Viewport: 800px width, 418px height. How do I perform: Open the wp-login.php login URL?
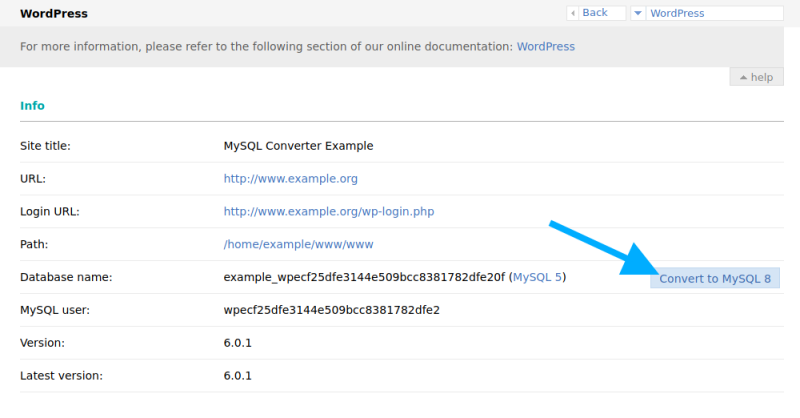[329, 211]
